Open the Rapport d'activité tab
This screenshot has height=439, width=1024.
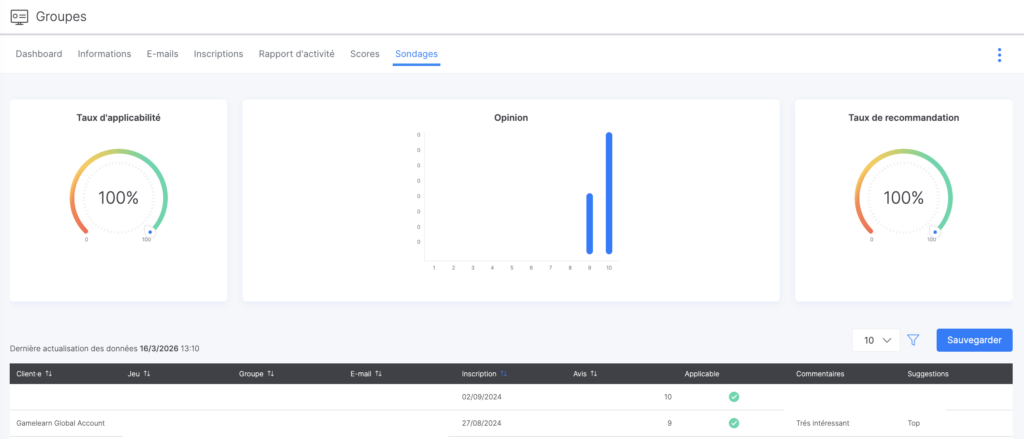click(x=296, y=54)
